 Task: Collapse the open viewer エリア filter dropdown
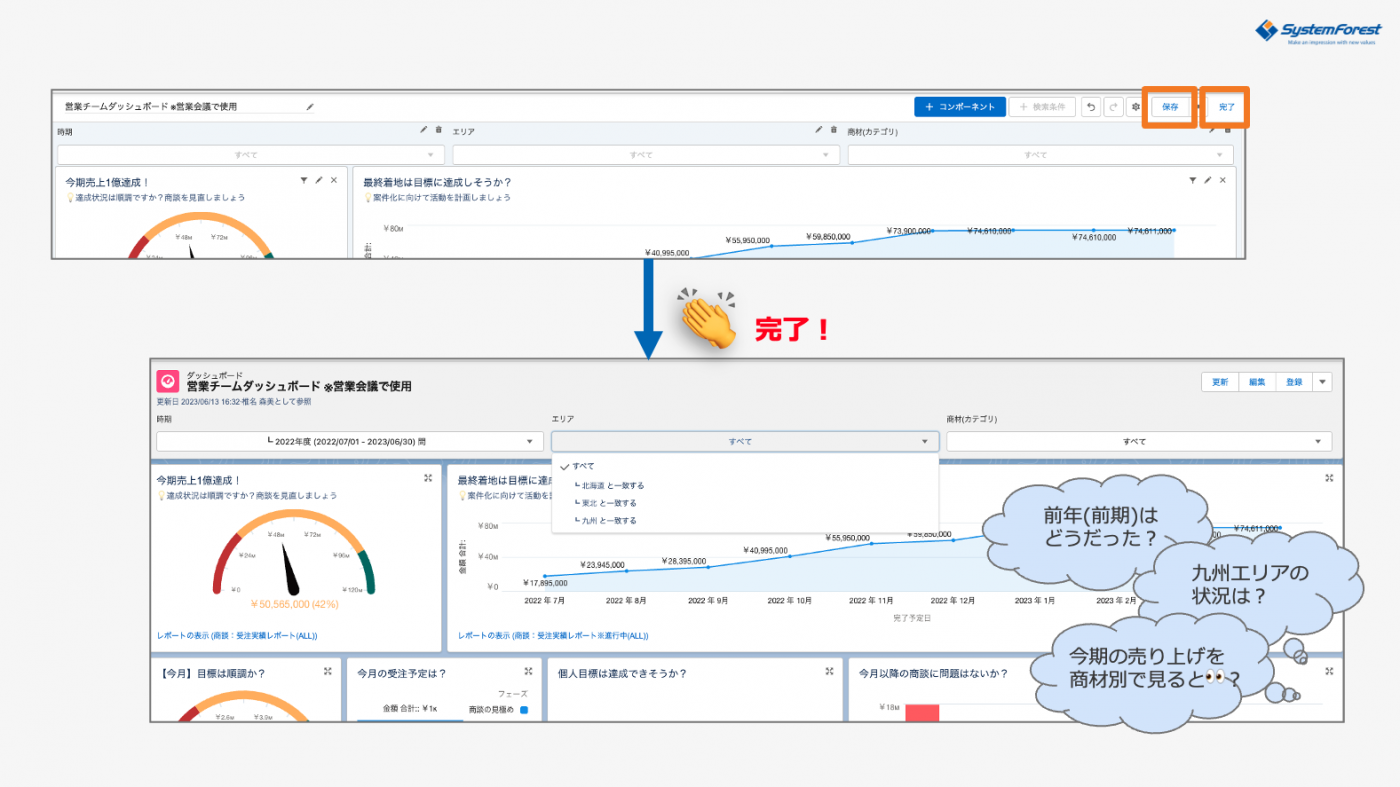[745, 441]
